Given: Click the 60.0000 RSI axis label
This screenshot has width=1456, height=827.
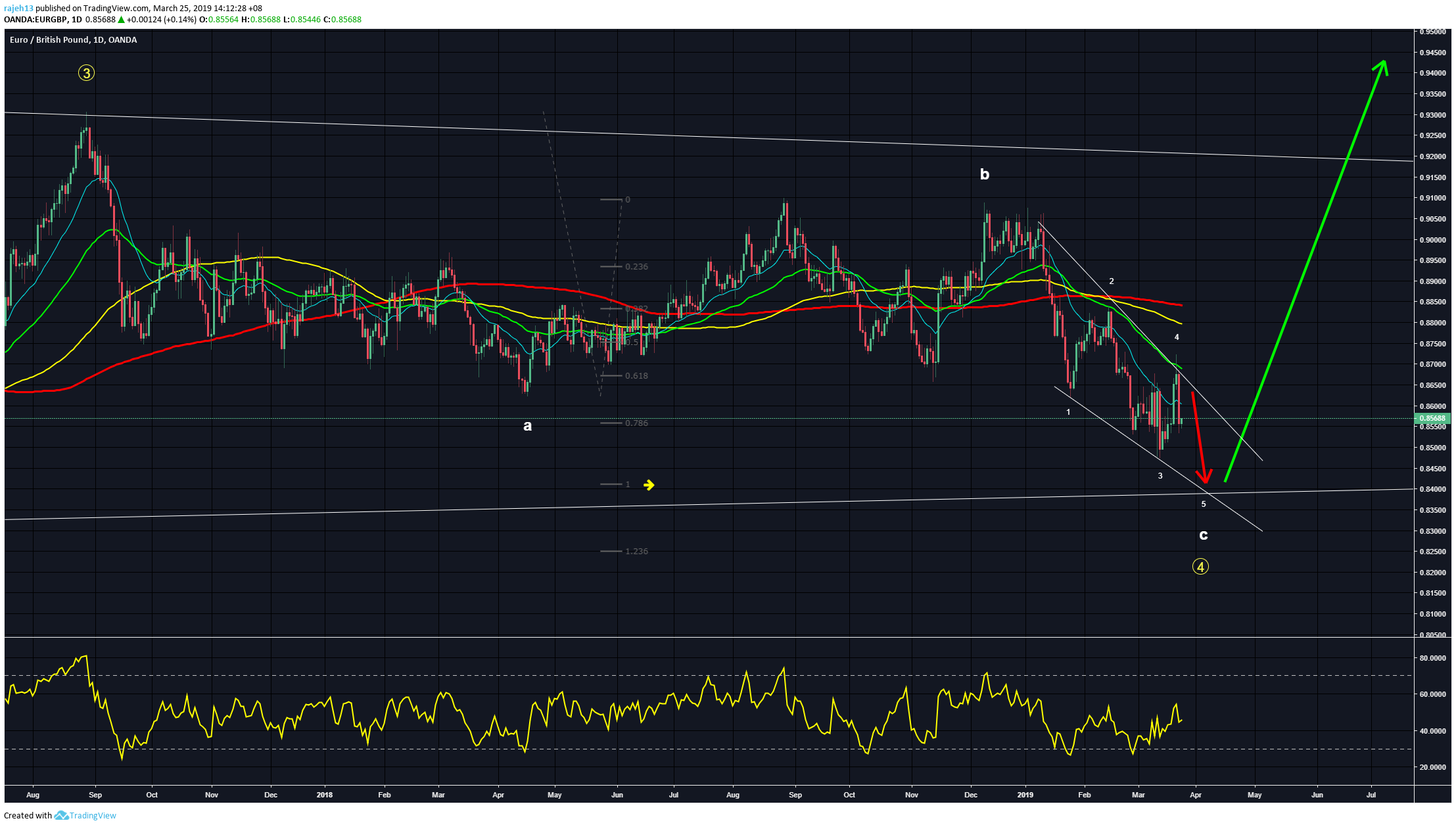Looking at the screenshot, I should (1433, 694).
